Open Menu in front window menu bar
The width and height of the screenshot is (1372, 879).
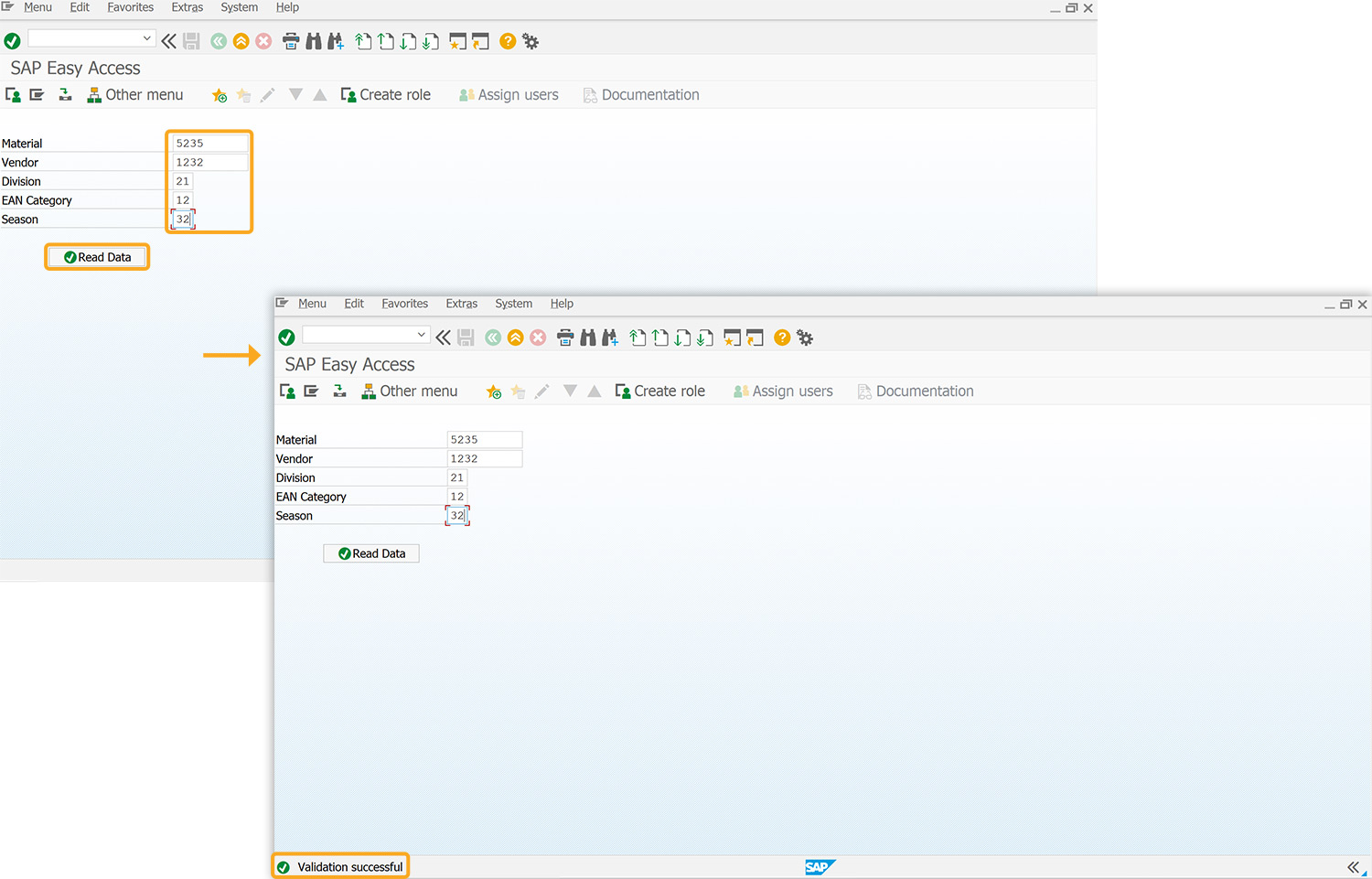click(x=312, y=304)
